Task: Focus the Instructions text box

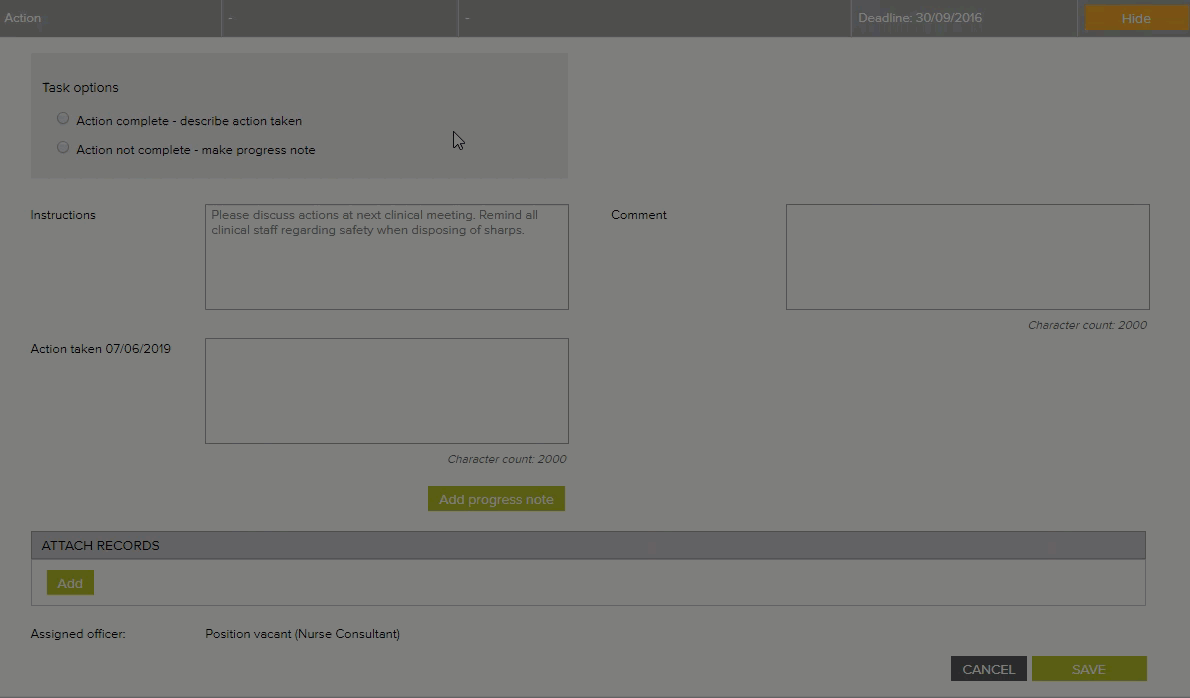Action: point(386,257)
